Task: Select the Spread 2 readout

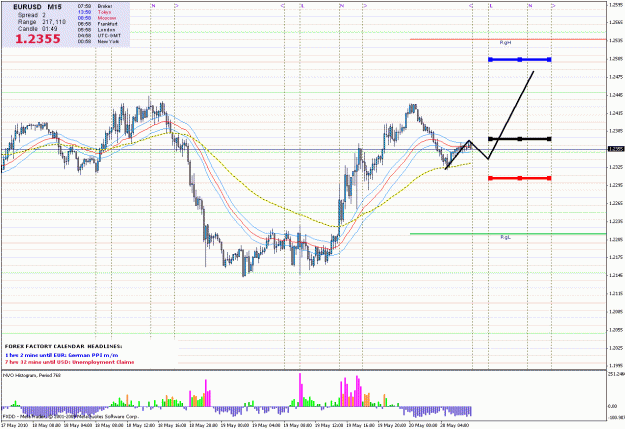Action: point(31,15)
